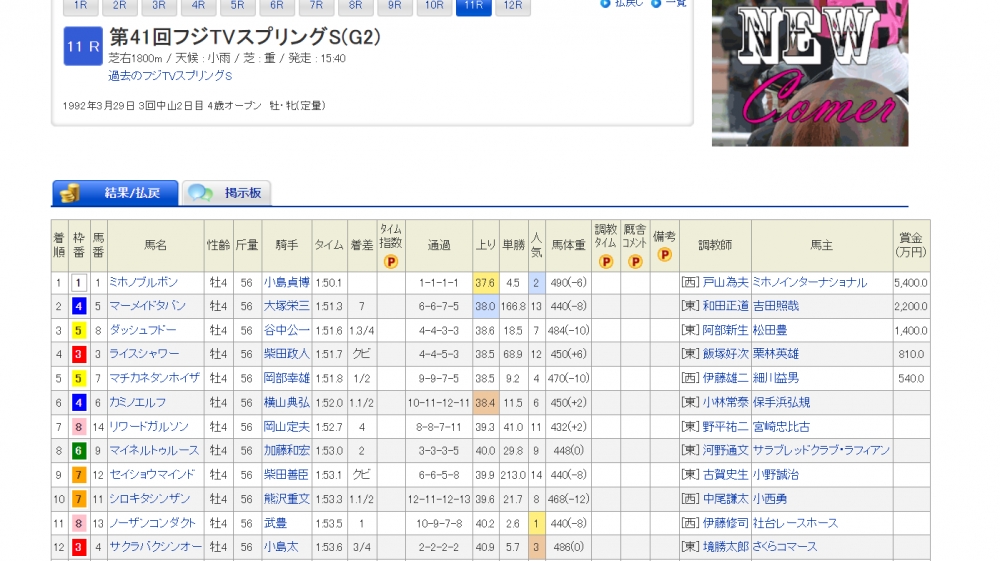Open owner 吉田照哉 page
Image resolution: width=1000 pixels, height=561 pixels.
coord(776,306)
